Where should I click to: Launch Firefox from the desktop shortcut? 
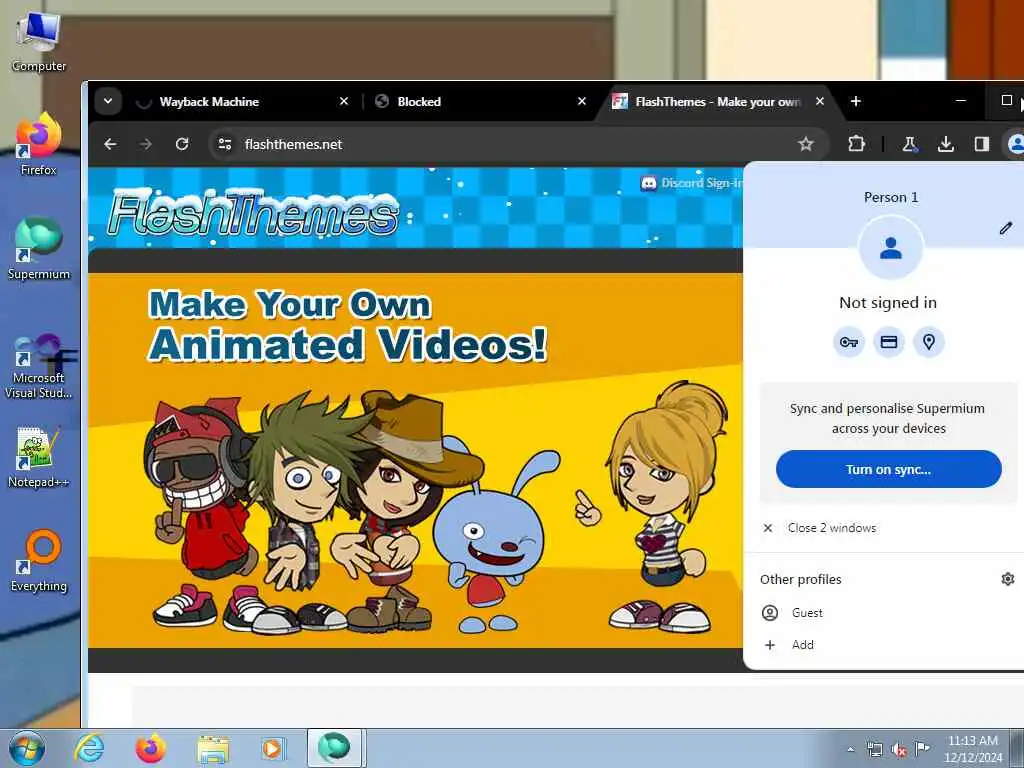click(39, 145)
